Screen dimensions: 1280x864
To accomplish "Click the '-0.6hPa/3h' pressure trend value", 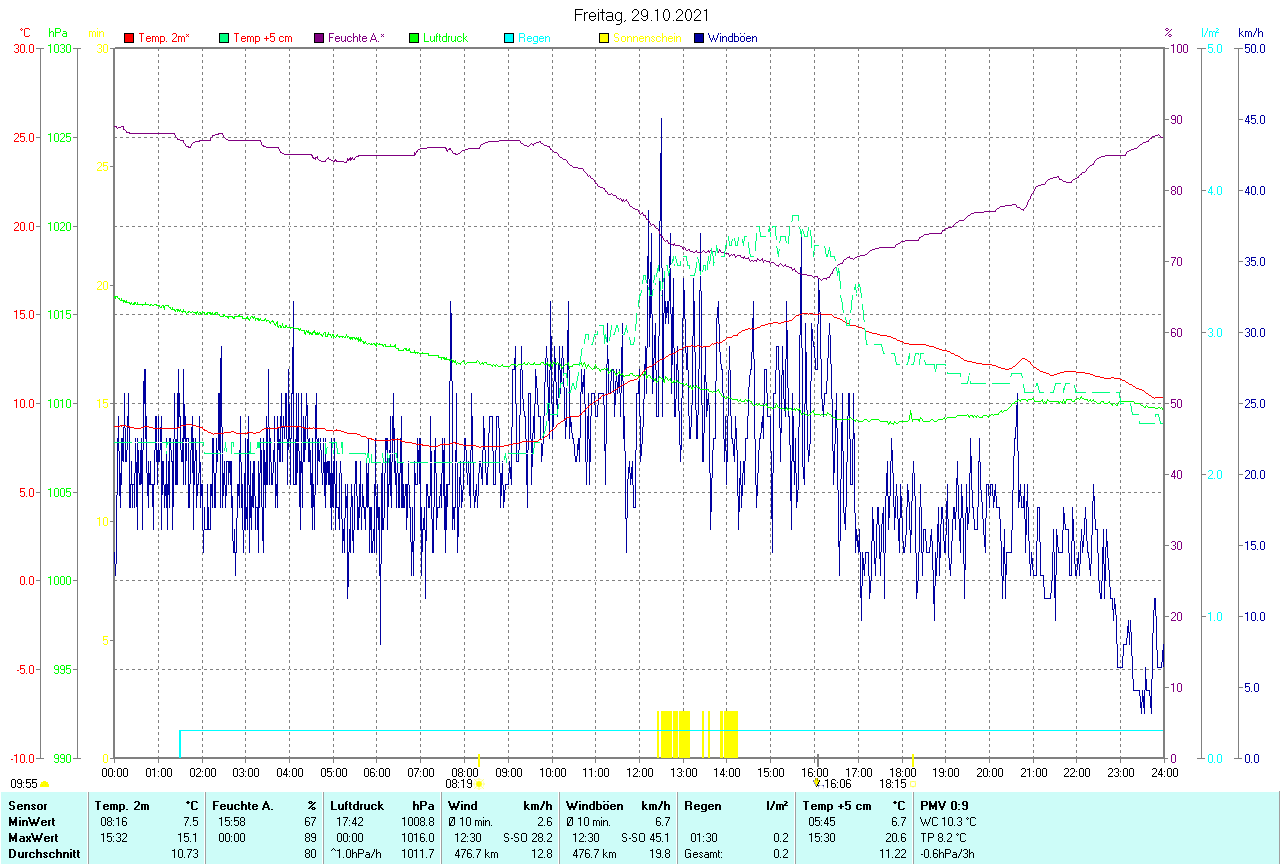I will pos(948,854).
